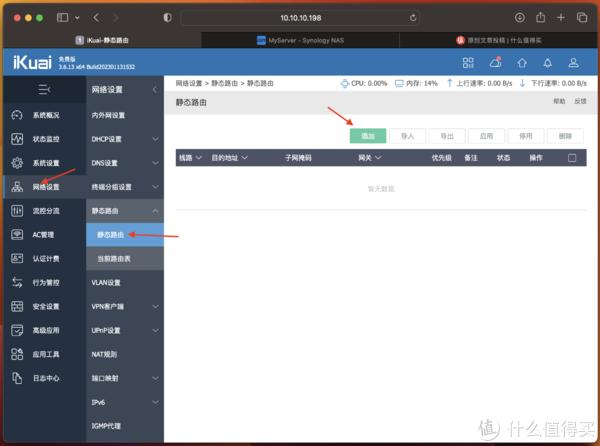Click the 导入 button
Screen dimensions: 600x446
pyautogui.click(x=407, y=135)
